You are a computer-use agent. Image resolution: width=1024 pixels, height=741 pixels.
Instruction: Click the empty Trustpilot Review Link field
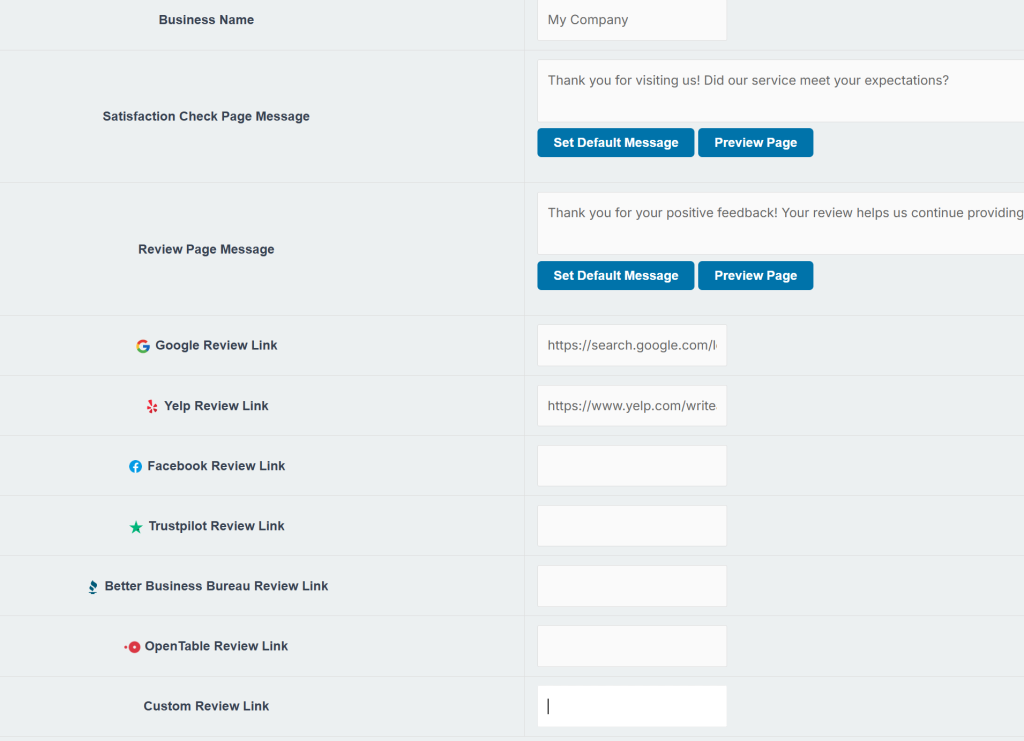tap(631, 526)
